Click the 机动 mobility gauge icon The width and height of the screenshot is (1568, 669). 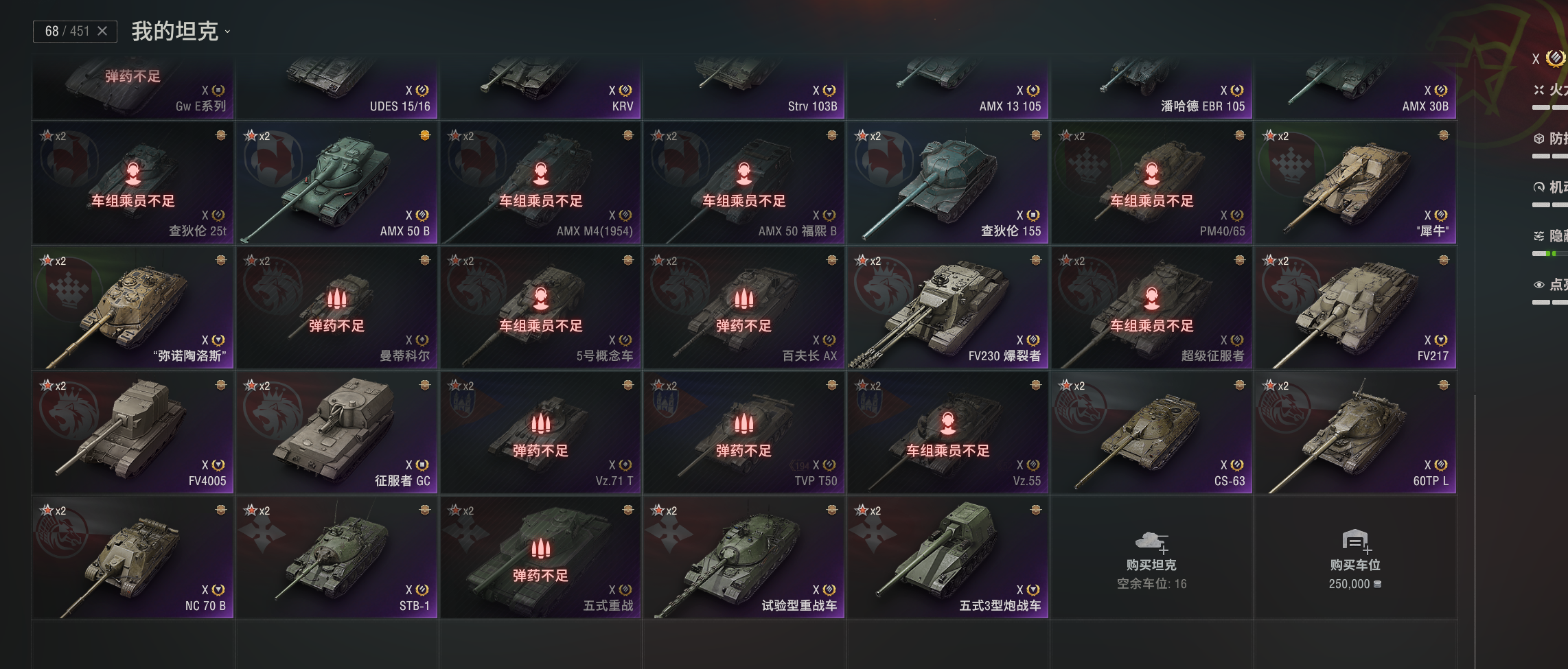tap(1539, 187)
